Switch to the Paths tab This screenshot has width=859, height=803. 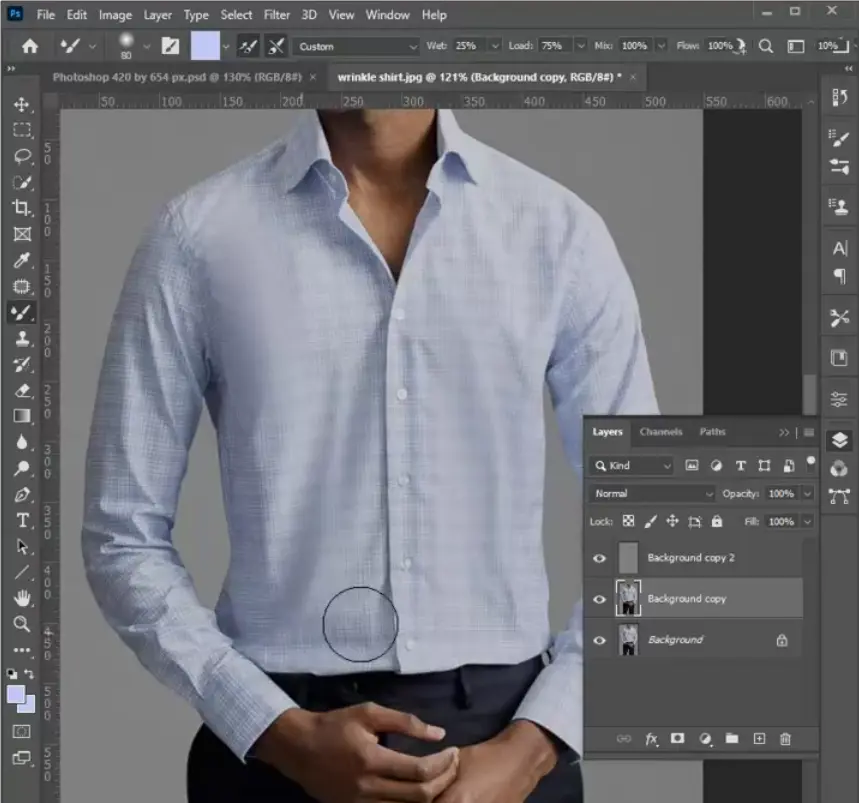(x=712, y=432)
